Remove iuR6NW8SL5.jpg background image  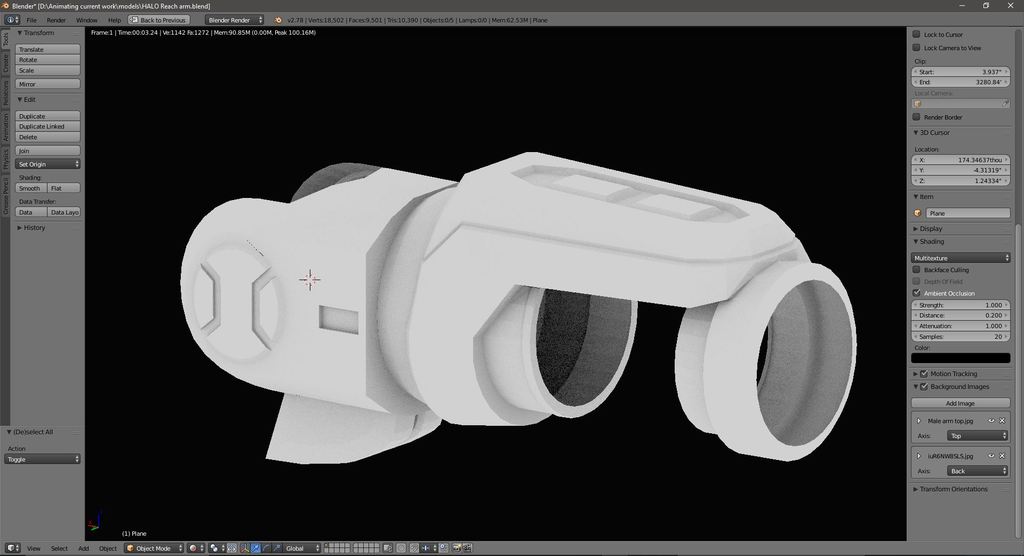click(1002, 456)
